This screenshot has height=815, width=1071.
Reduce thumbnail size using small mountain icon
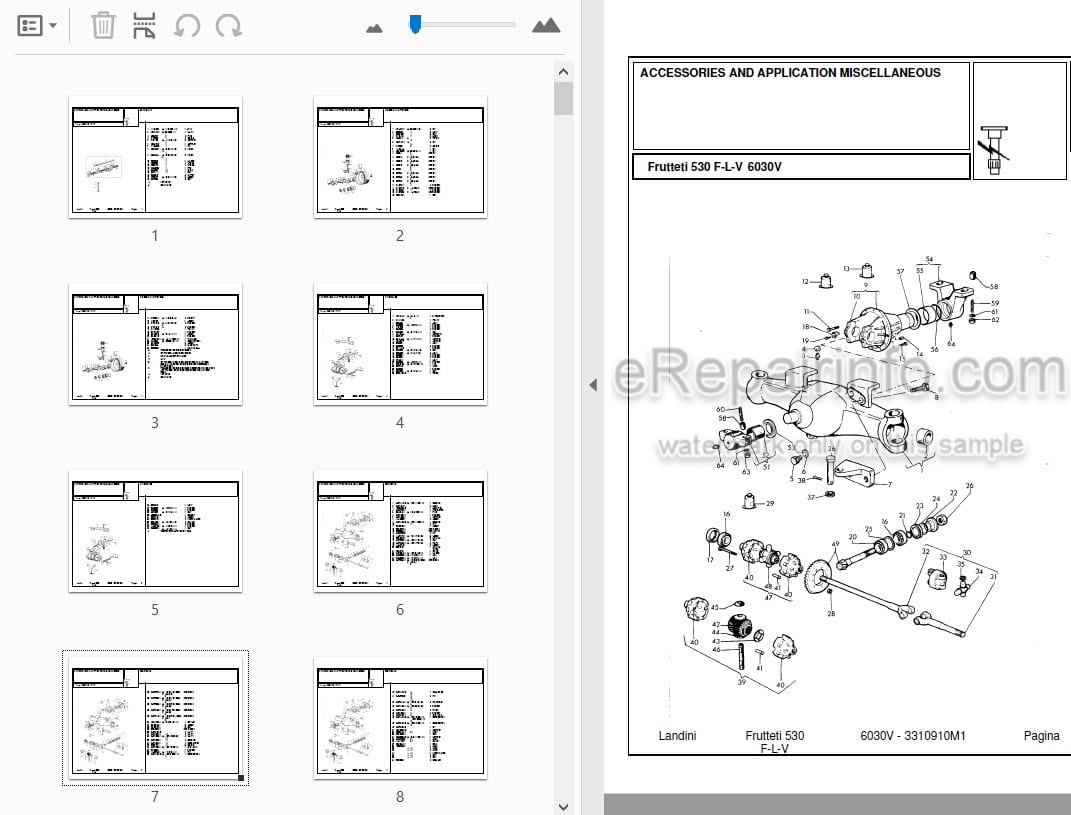(374, 28)
